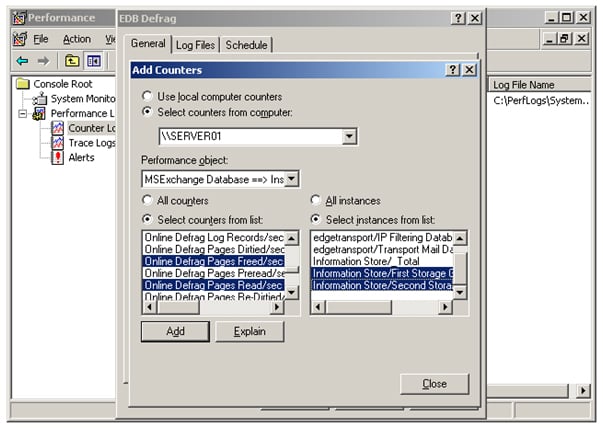Click the Add button
This screenshot has width=603, height=429.
[175, 331]
